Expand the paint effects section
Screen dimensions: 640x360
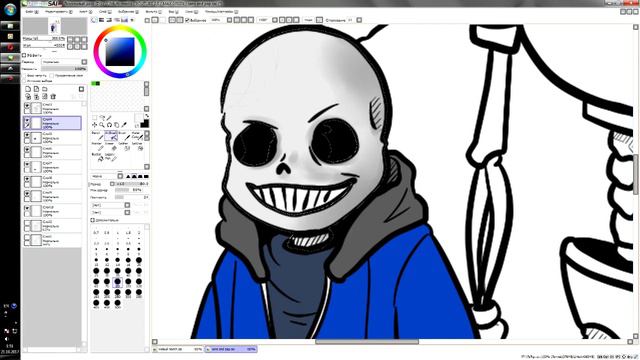[24, 55]
